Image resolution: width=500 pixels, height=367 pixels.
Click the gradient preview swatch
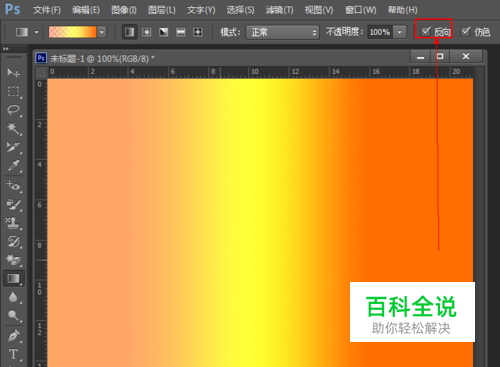tap(73, 32)
